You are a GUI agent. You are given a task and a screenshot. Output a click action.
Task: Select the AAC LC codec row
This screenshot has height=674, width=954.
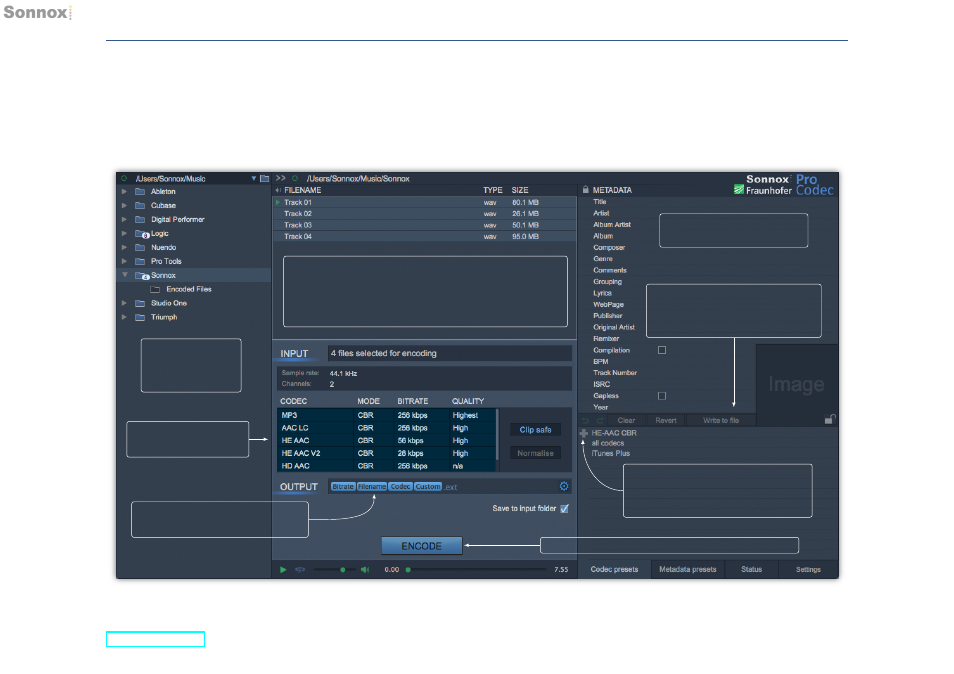[386, 428]
